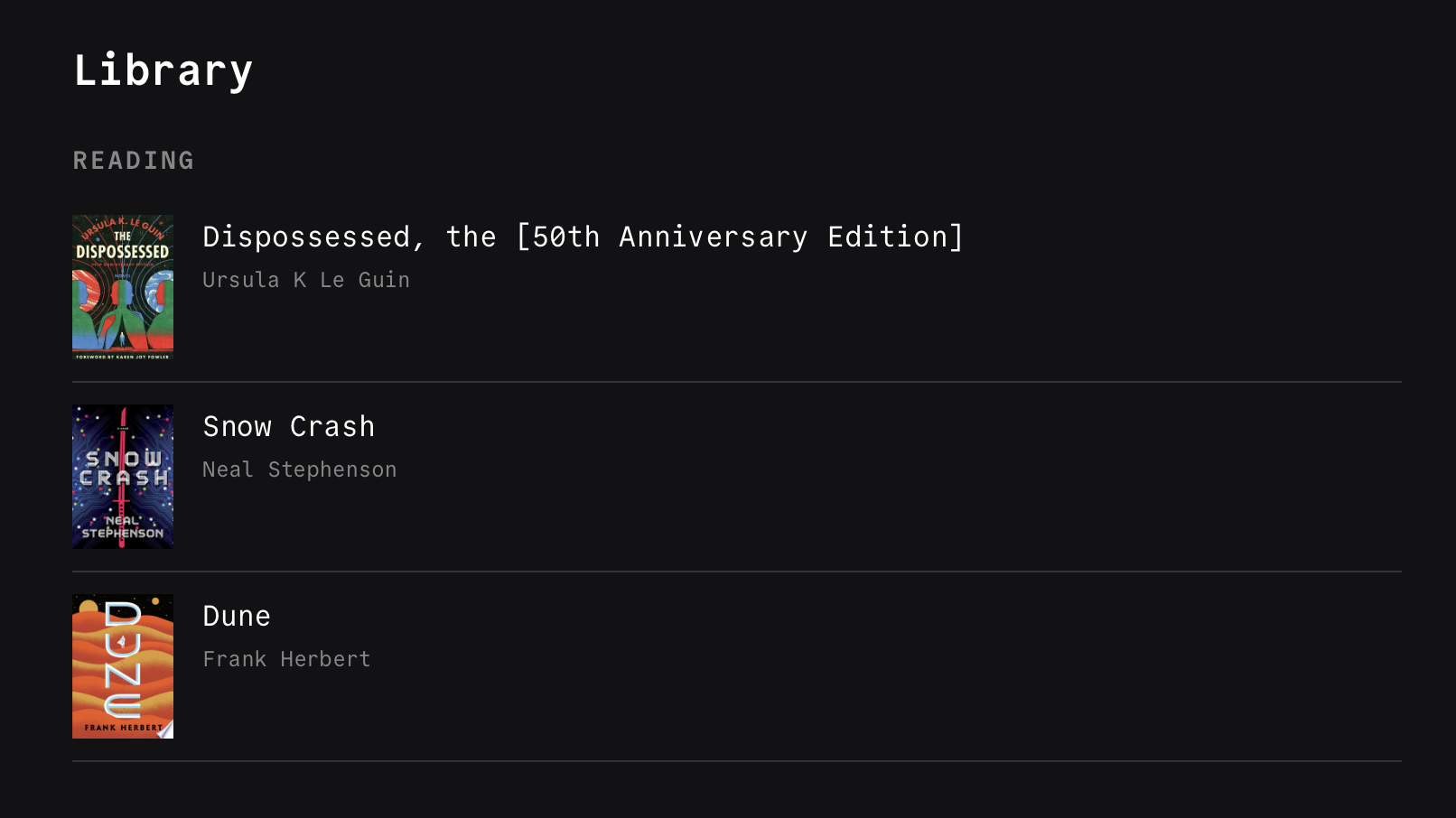Image resolution: width=1456 pixels, height=818 pixels.
Task: Open the Snow Crash cover thumbnail
Action: tap(123, 477)
